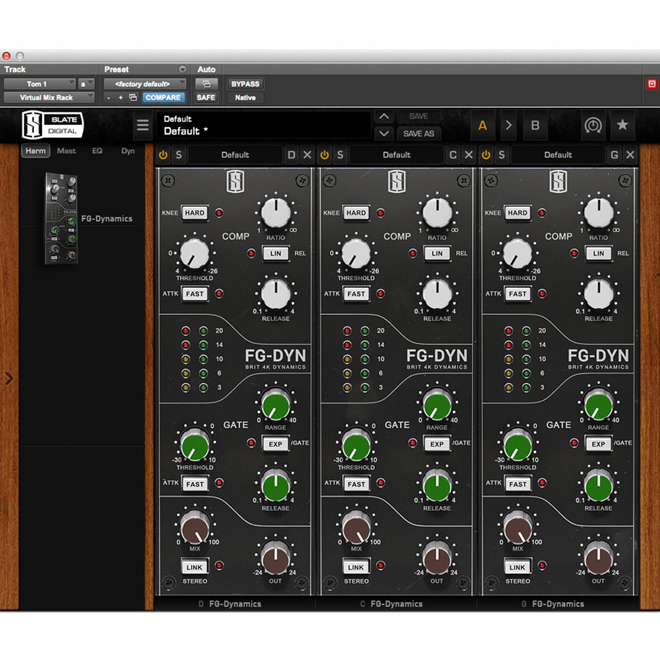Click the SAVE AS button

tap(418, 134)
